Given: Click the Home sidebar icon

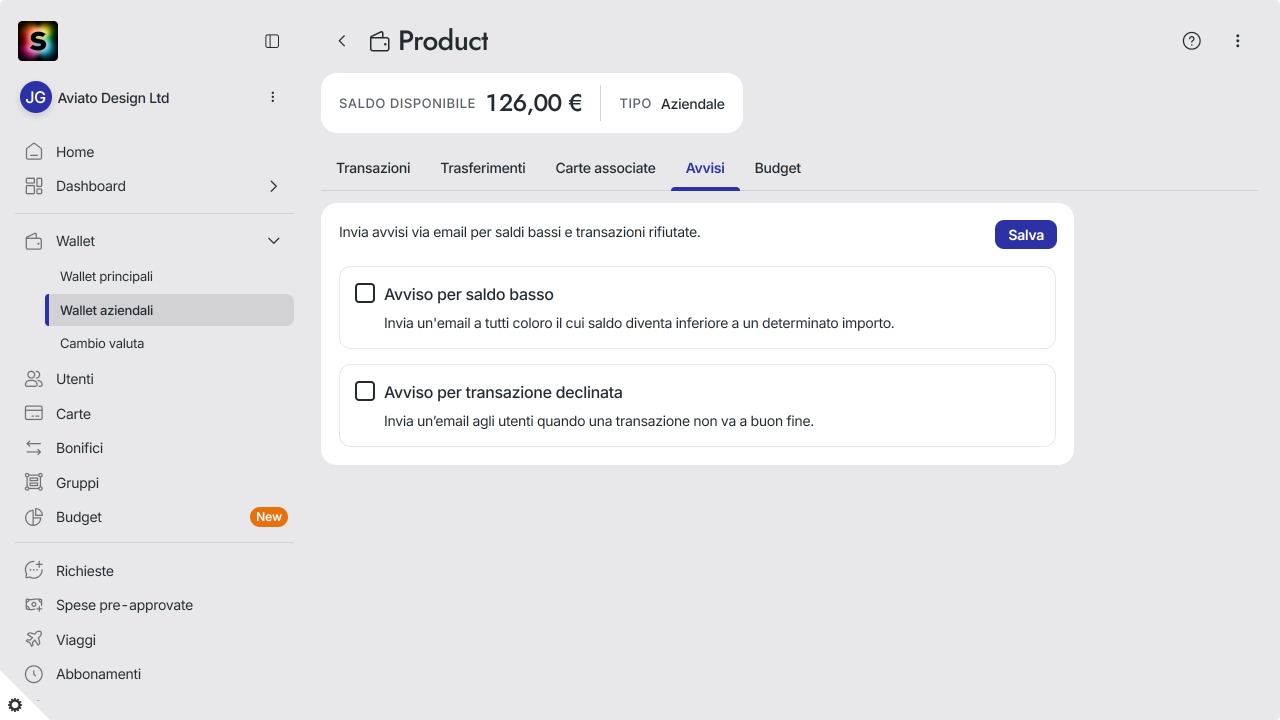Looking at the screenshot, I should 34,152.
